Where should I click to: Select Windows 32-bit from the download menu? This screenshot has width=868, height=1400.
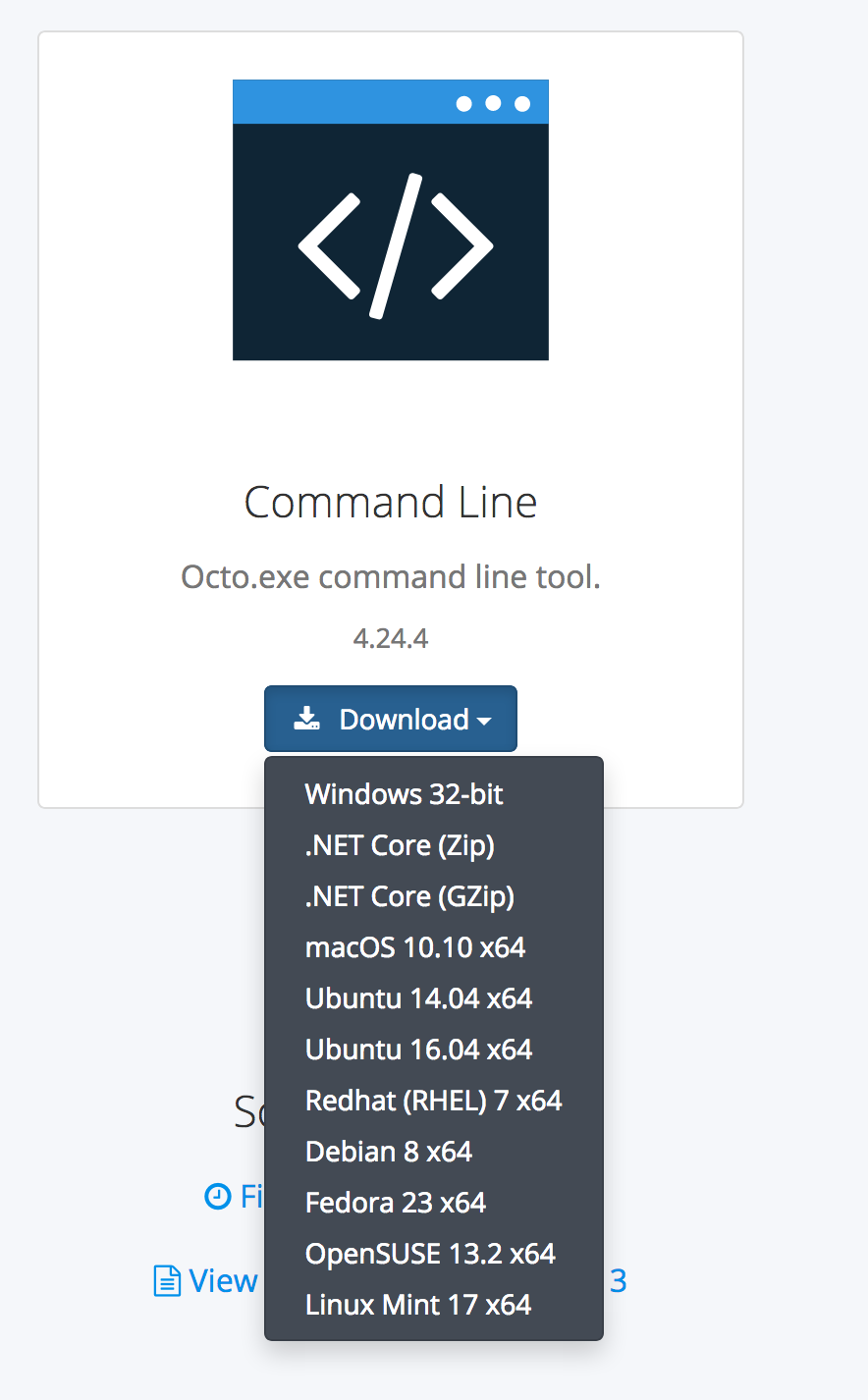tap(404, 794)
